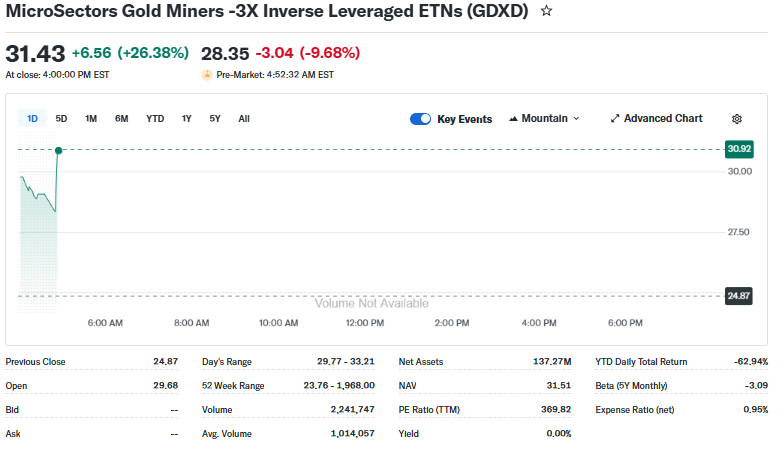Viewport: 780px width, 451px height.
Task: Choose the 6M chart range
Action: click(121, 119)
